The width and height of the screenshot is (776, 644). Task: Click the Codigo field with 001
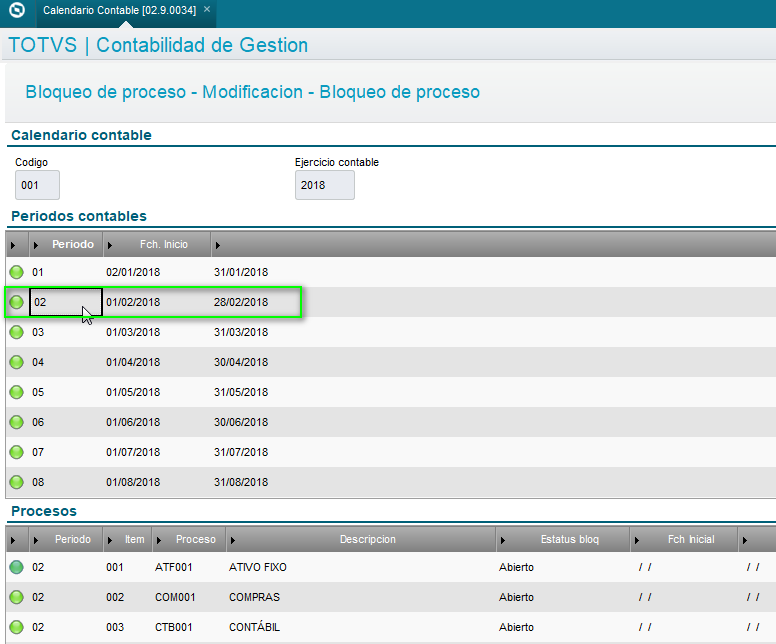37,185
